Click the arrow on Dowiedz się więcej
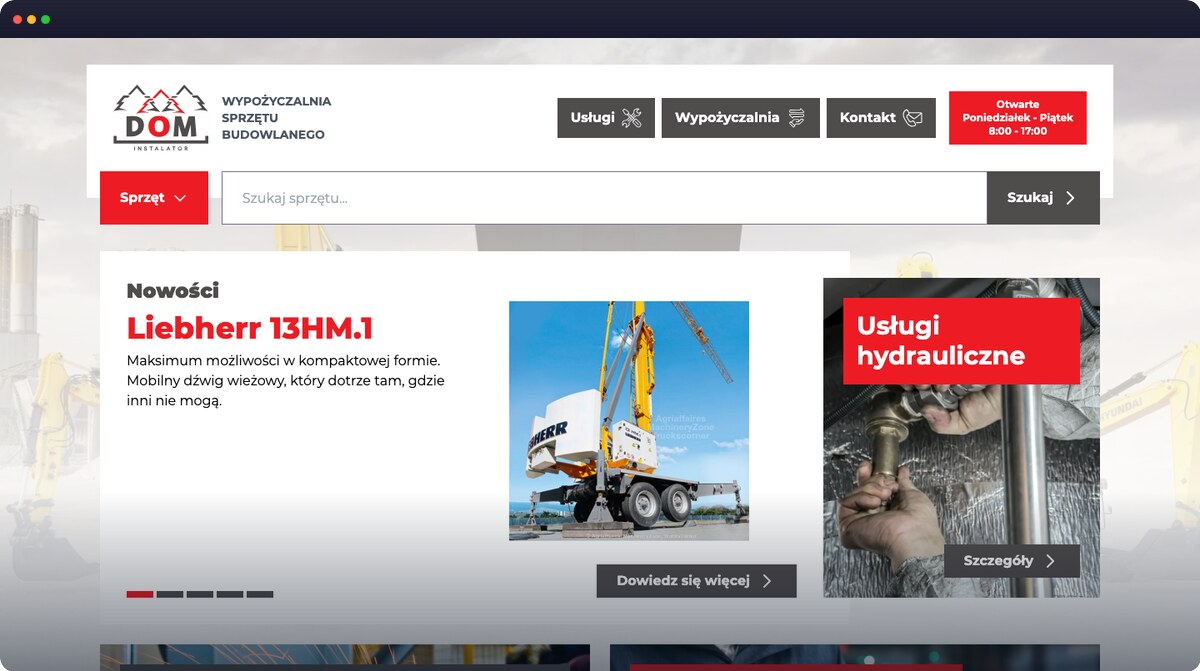1200x671 pixels. [x=767, y=581]
